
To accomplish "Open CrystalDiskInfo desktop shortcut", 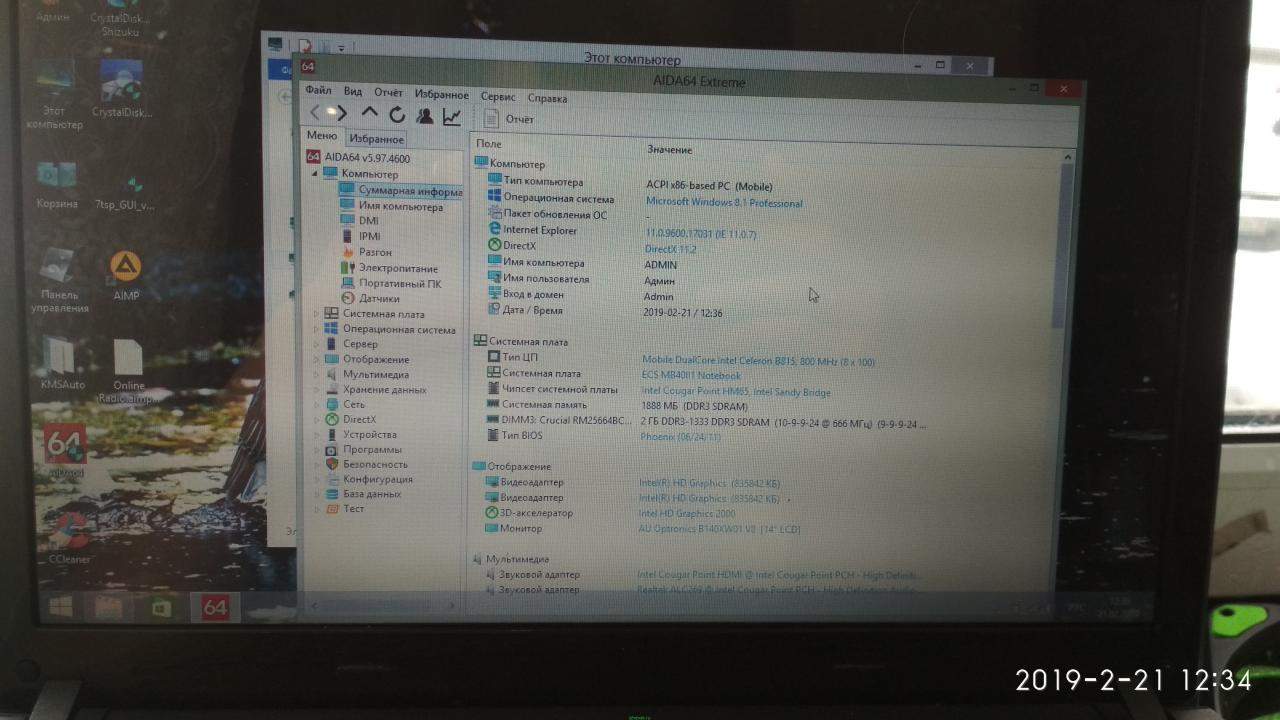I will coord(121,90).
